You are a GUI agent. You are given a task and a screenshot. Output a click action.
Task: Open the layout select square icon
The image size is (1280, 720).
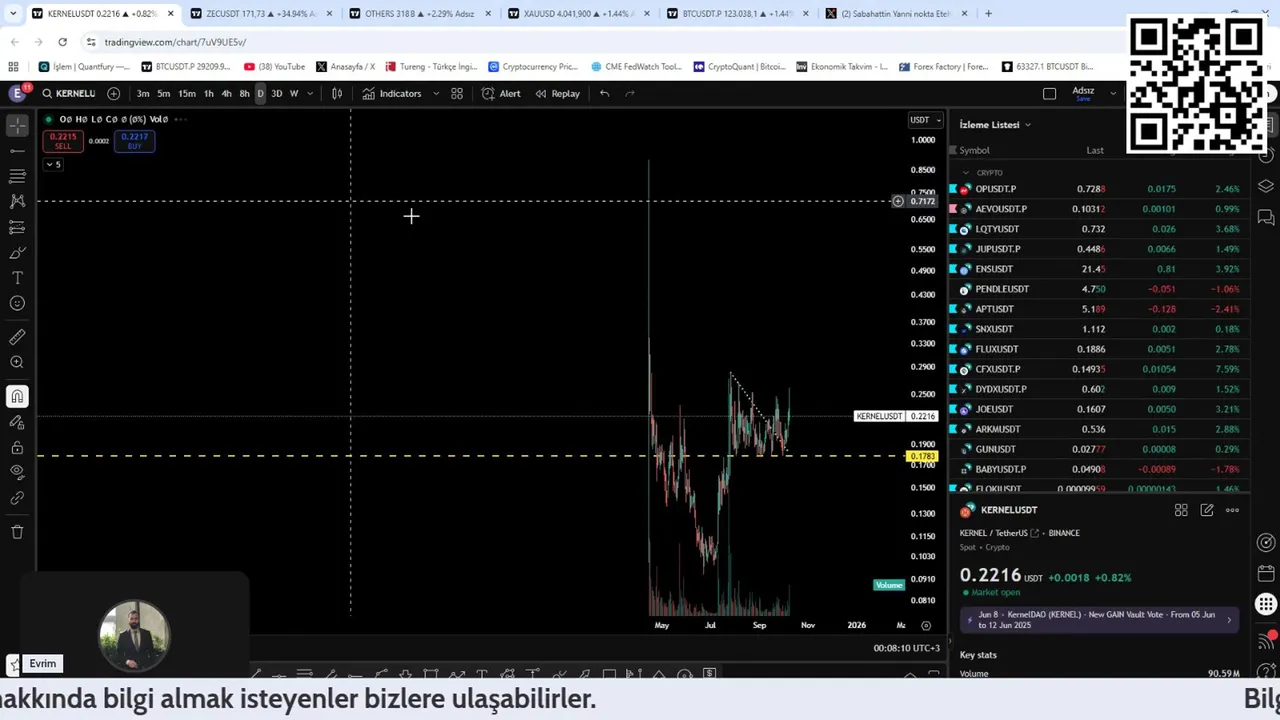tap(1049, 93)
